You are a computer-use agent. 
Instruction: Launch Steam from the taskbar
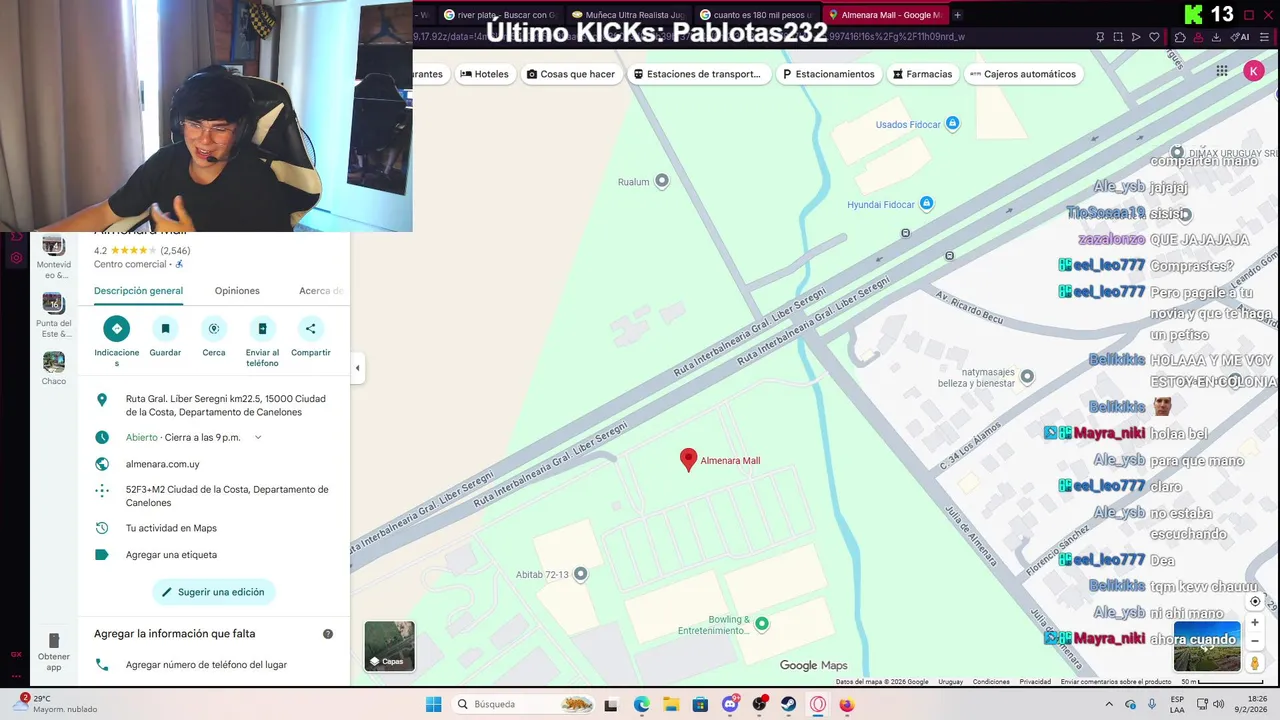coord(788,704)
